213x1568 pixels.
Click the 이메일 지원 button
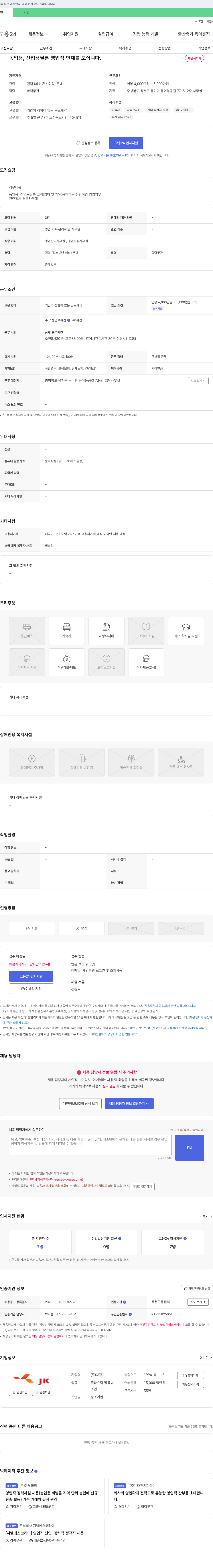(31, 989)
